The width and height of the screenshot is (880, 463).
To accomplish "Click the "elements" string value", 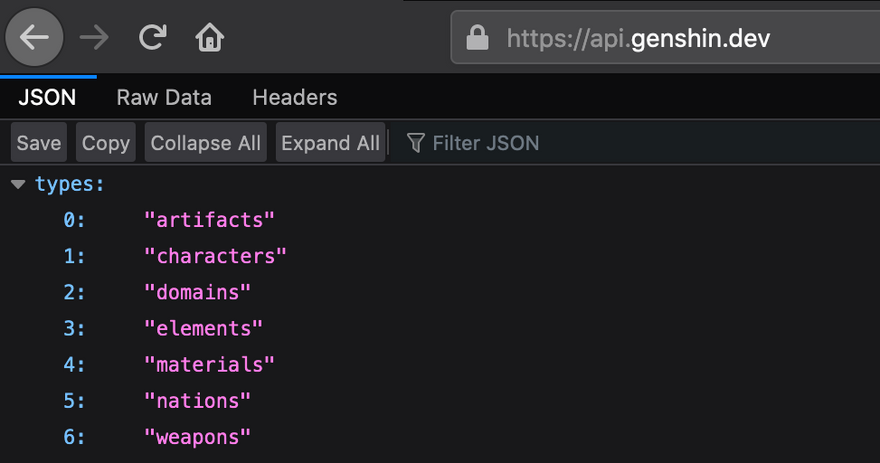I will coord(203,328).
